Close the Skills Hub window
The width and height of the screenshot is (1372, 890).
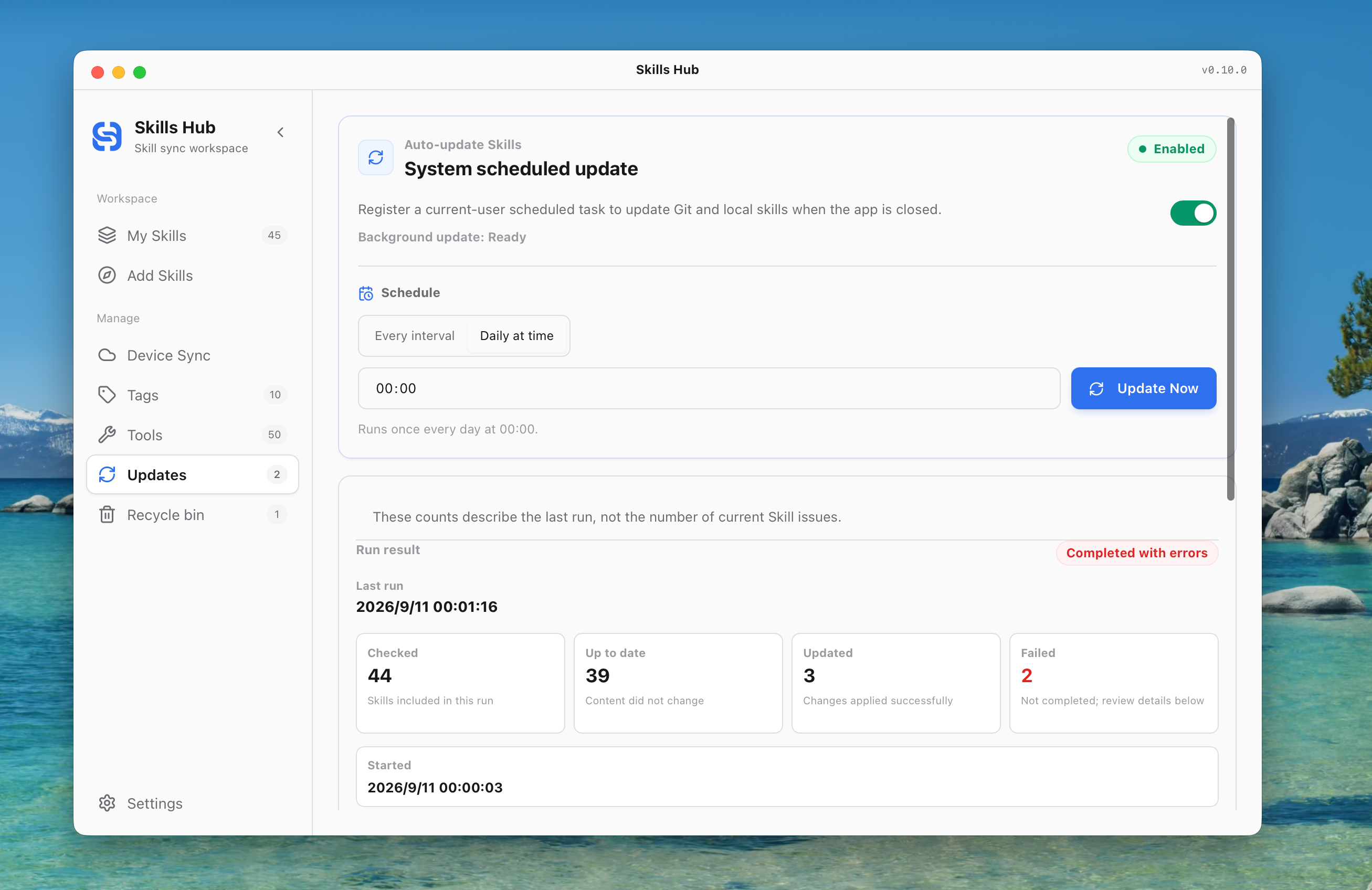98,72
